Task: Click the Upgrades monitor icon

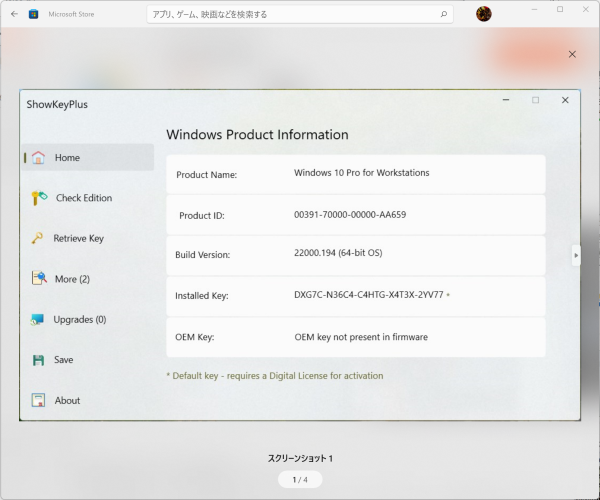Action: pos(38,319)
